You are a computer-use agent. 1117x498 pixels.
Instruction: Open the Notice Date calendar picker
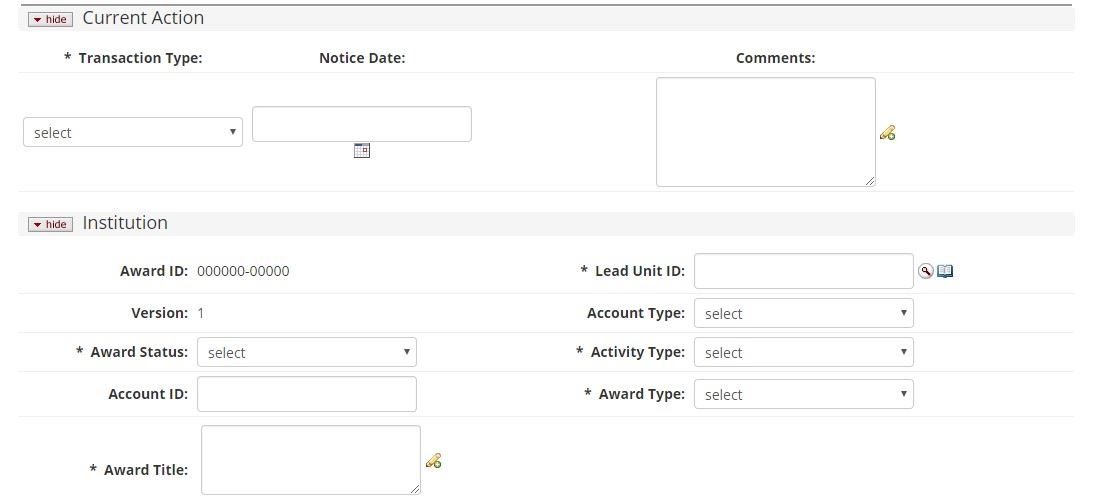pyautogui.click(x=362, y=151)
